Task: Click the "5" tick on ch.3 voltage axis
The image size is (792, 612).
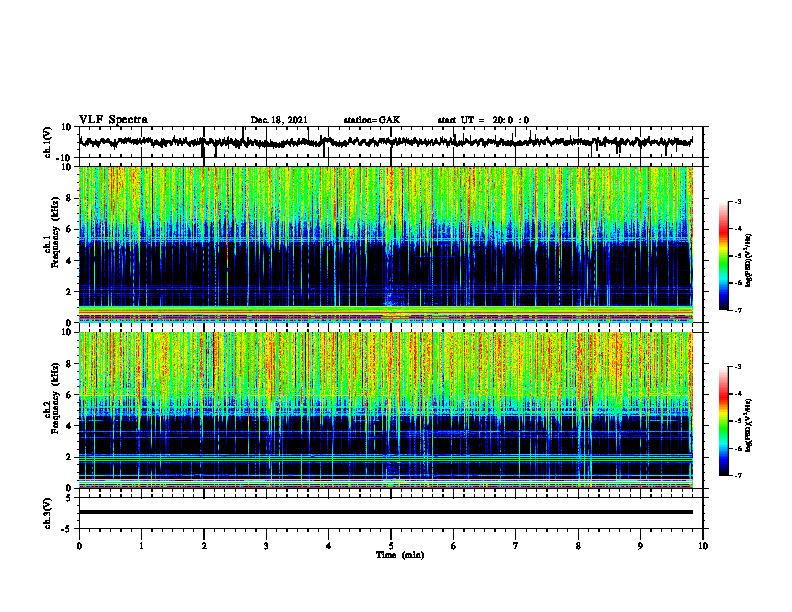Action: tap(70, 498)
